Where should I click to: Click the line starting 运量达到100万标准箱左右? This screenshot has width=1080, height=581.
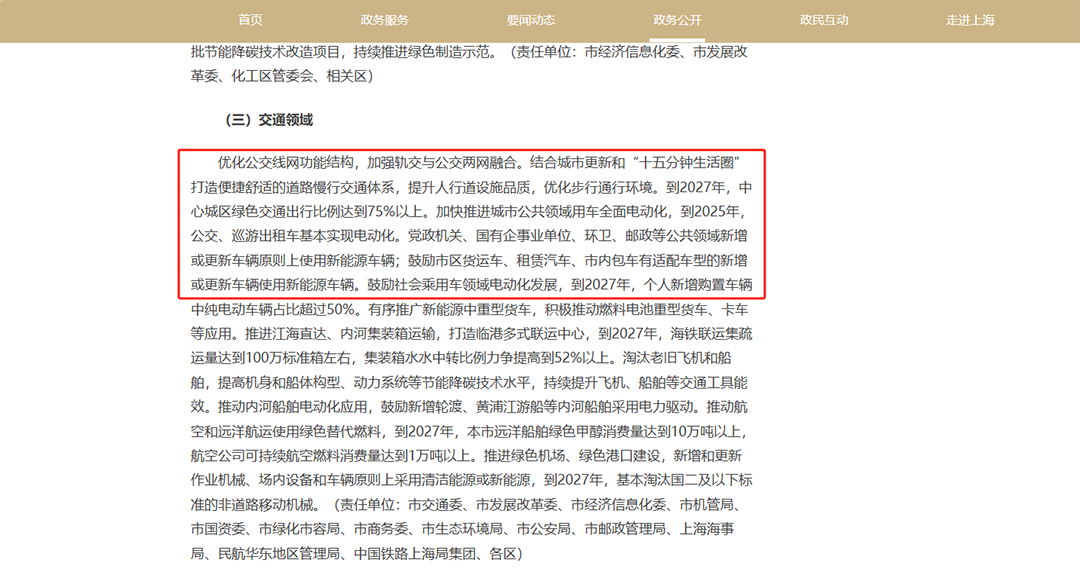[461, 358]
